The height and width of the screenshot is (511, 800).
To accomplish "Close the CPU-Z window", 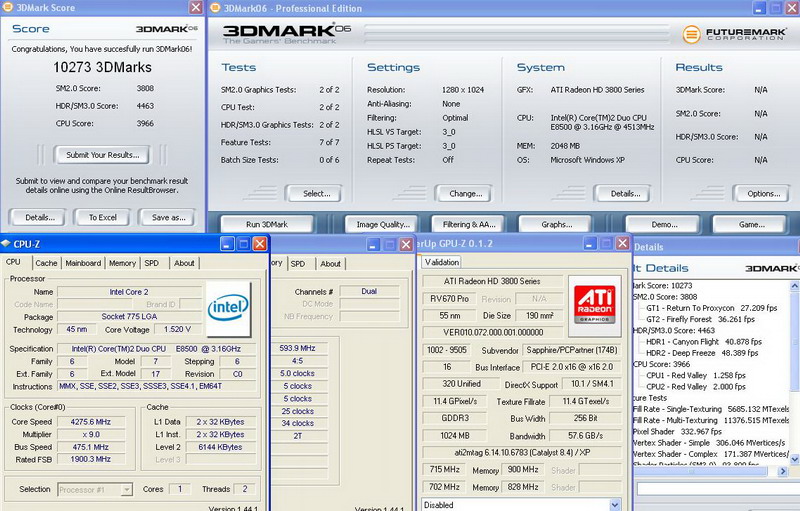I will (260, 244).
